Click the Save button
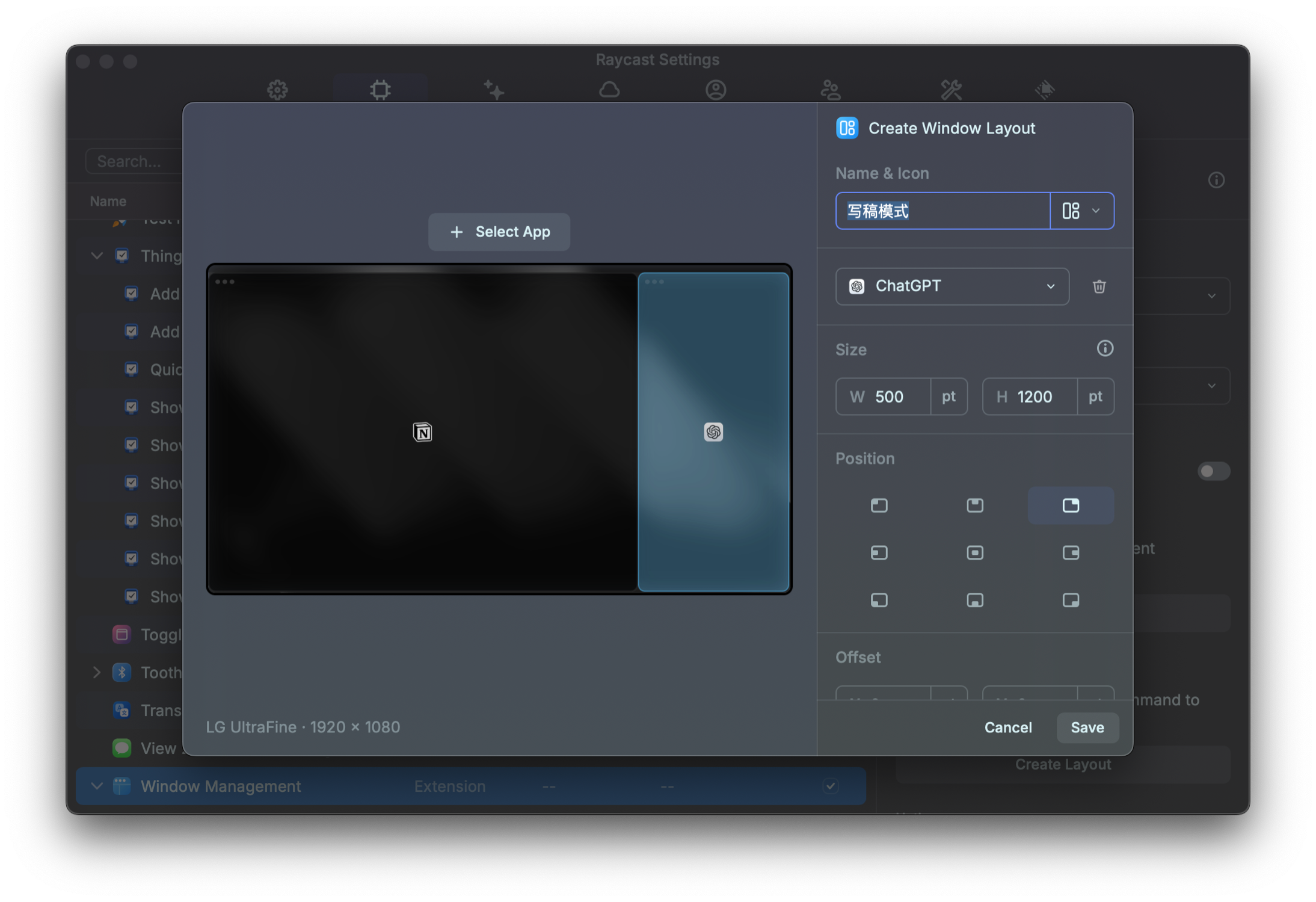Screen dimensions: 1316x902 (1087, 727)
